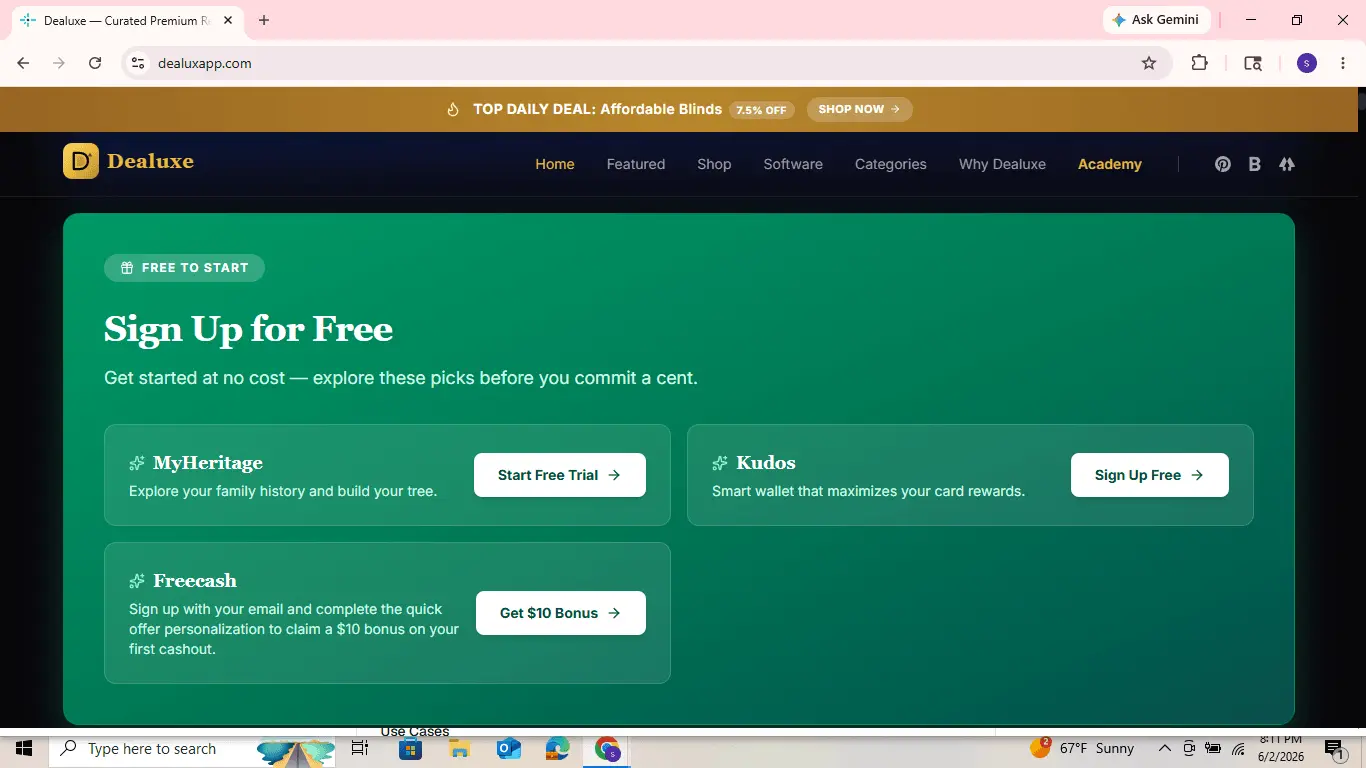1366x768 pixels.
Task: Click the taskbar clock and date
Action: [1282, 748]
